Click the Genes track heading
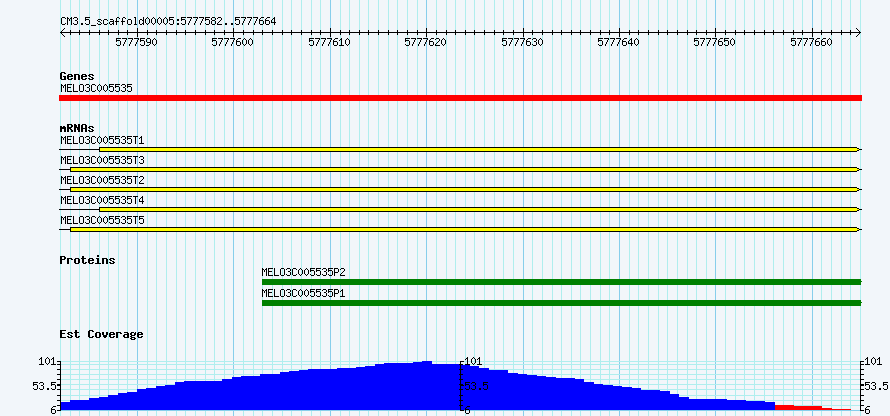Image resolution: width=890 pixels, height=416 pixels. [77, 76]
